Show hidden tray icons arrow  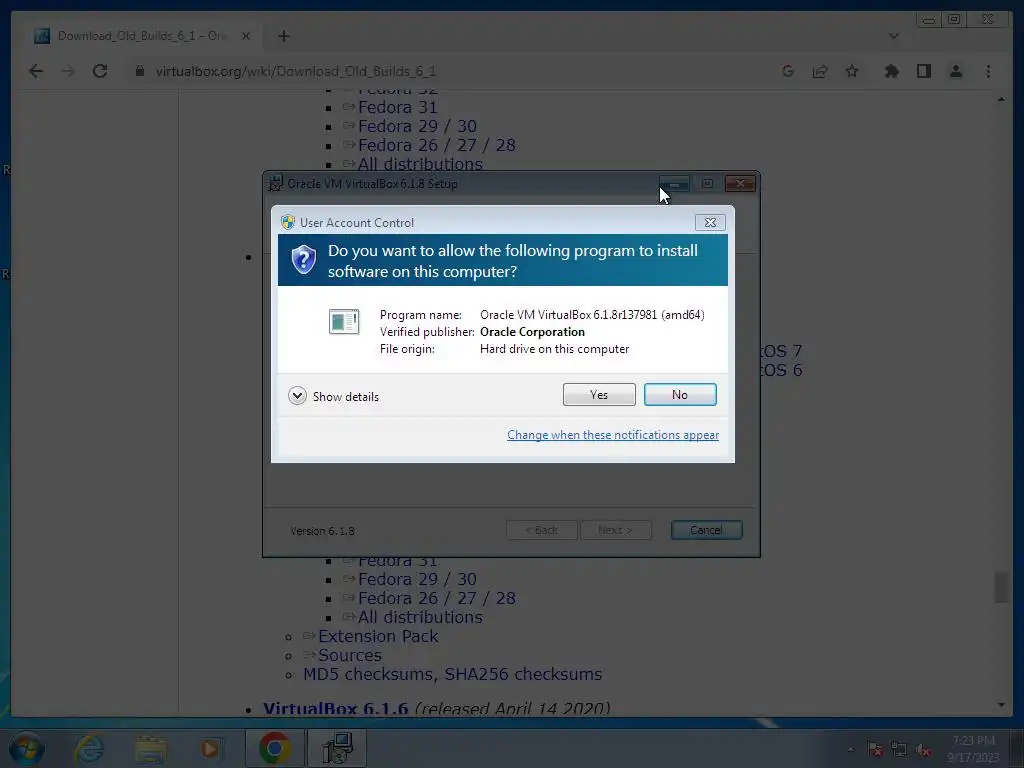[x=850, y=749]
